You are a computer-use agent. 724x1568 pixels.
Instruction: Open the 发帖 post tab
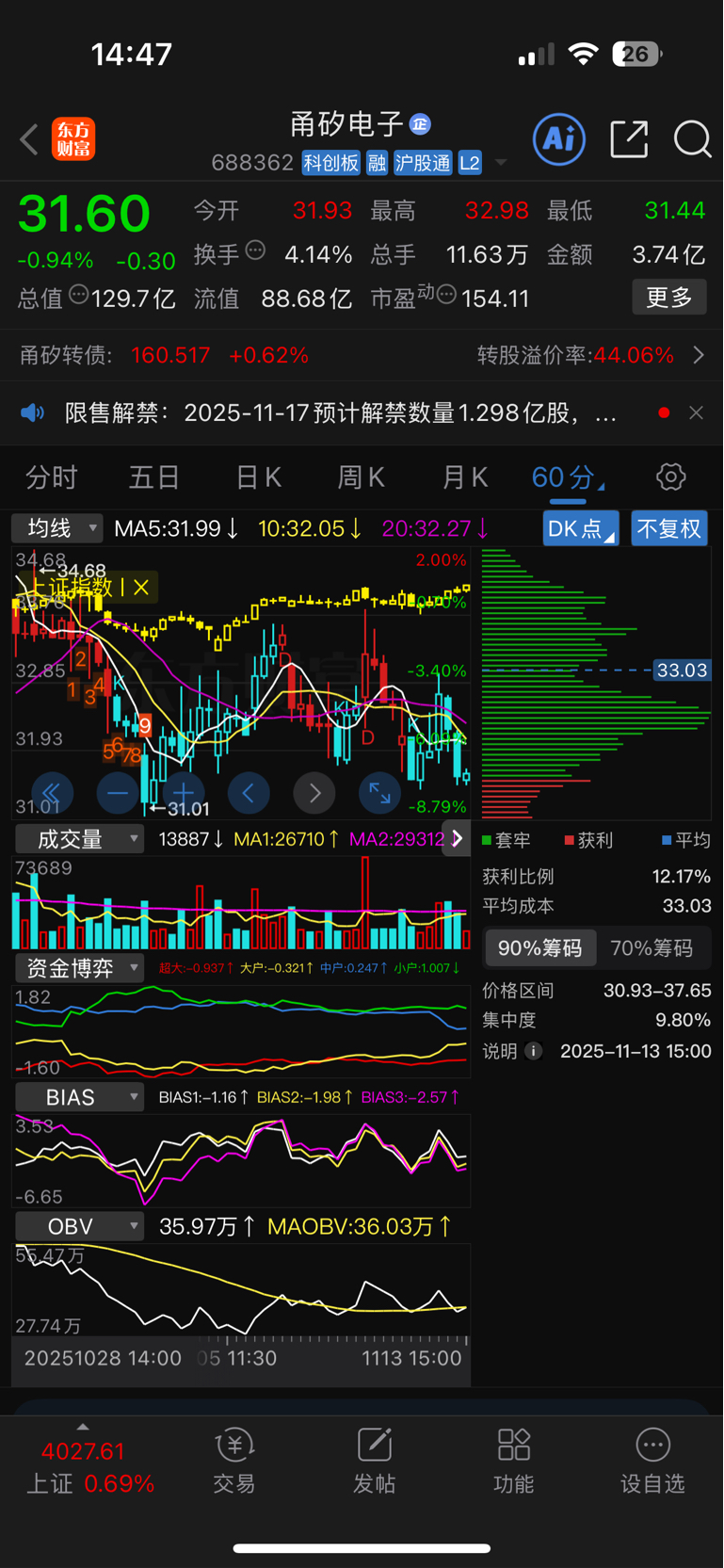click(375, 1462)
